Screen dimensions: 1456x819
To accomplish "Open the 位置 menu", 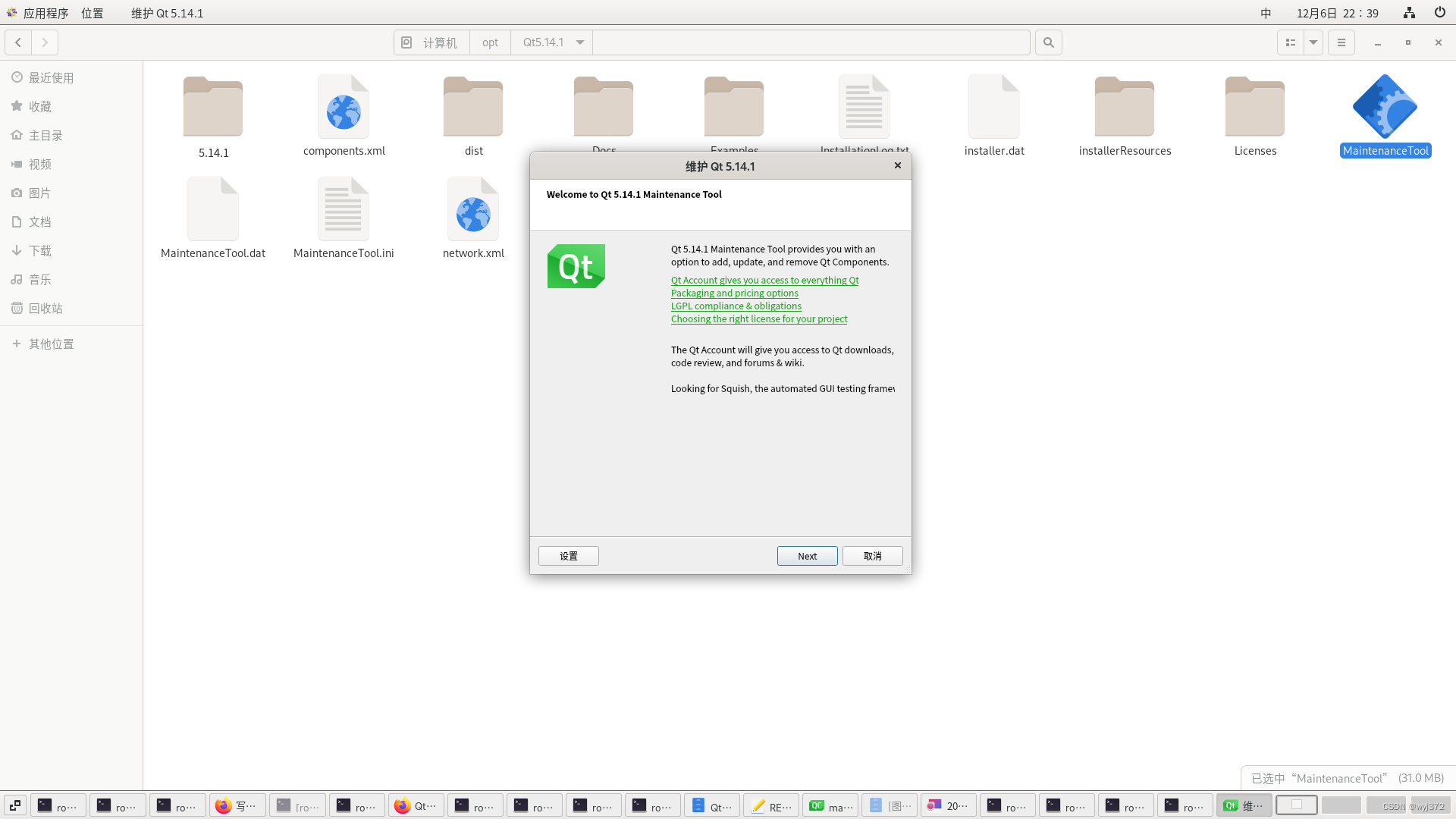I will point(92,13).
